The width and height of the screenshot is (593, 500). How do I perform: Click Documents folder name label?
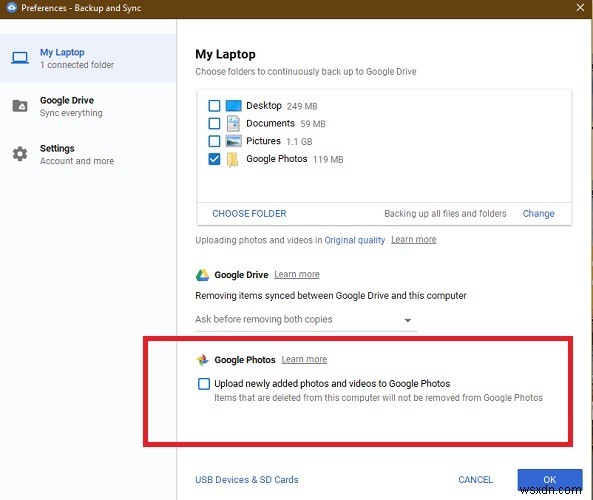coord(270,123)
